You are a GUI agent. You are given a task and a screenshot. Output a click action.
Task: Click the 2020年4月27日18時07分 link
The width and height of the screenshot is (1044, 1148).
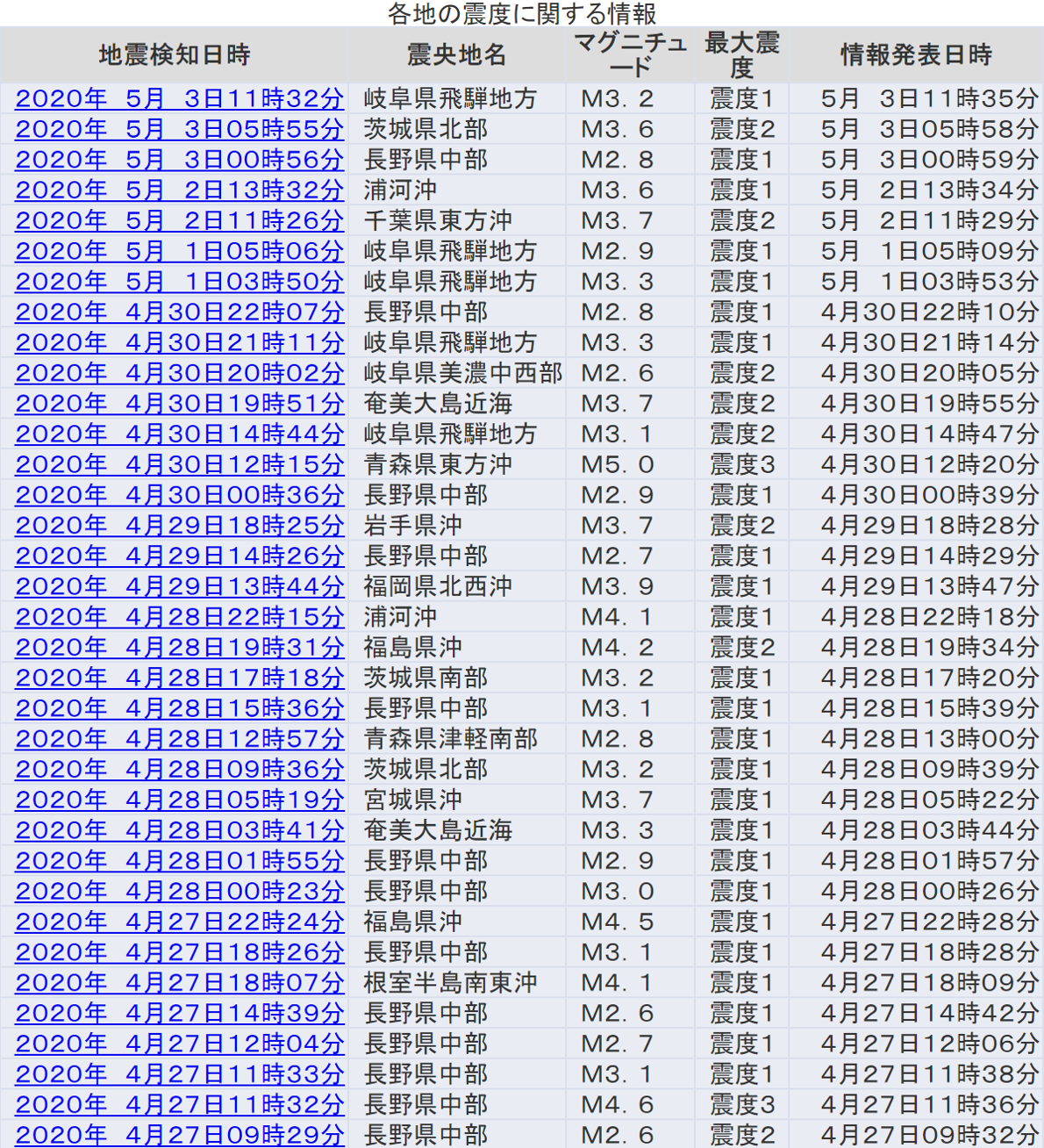179,983
